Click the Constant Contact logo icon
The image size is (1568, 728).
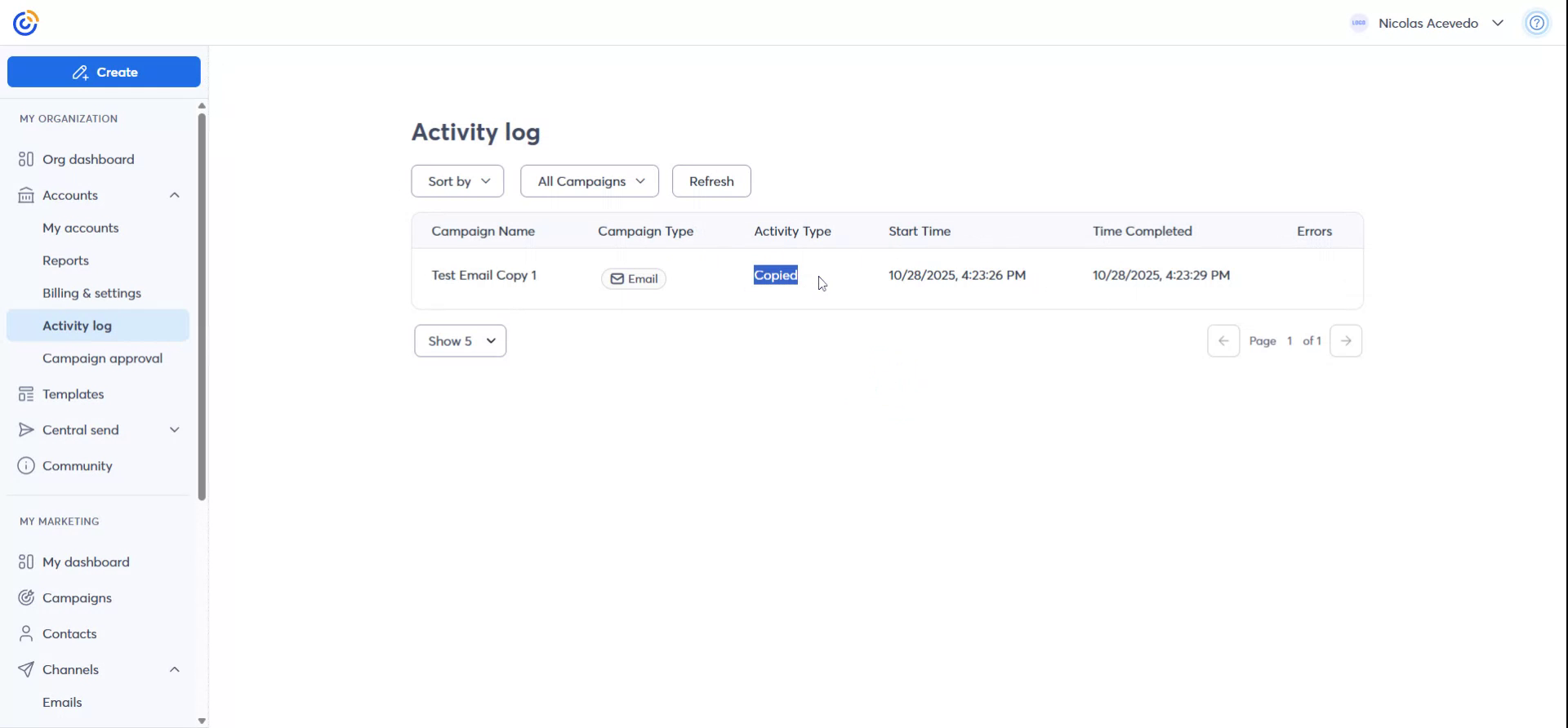tap(25, 23)
